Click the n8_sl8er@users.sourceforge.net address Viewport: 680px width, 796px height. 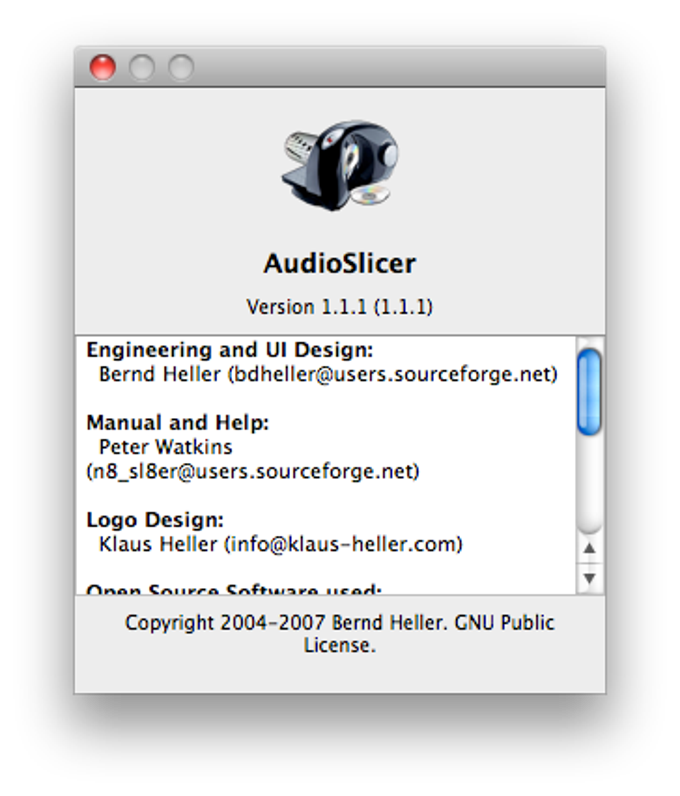tap(253, 472)
